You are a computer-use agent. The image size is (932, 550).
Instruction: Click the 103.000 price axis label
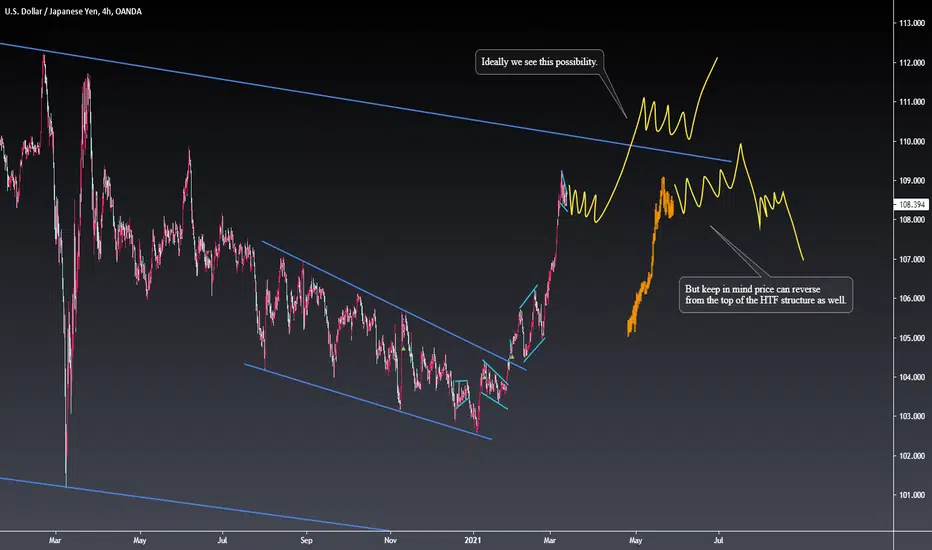coord(912,416)
